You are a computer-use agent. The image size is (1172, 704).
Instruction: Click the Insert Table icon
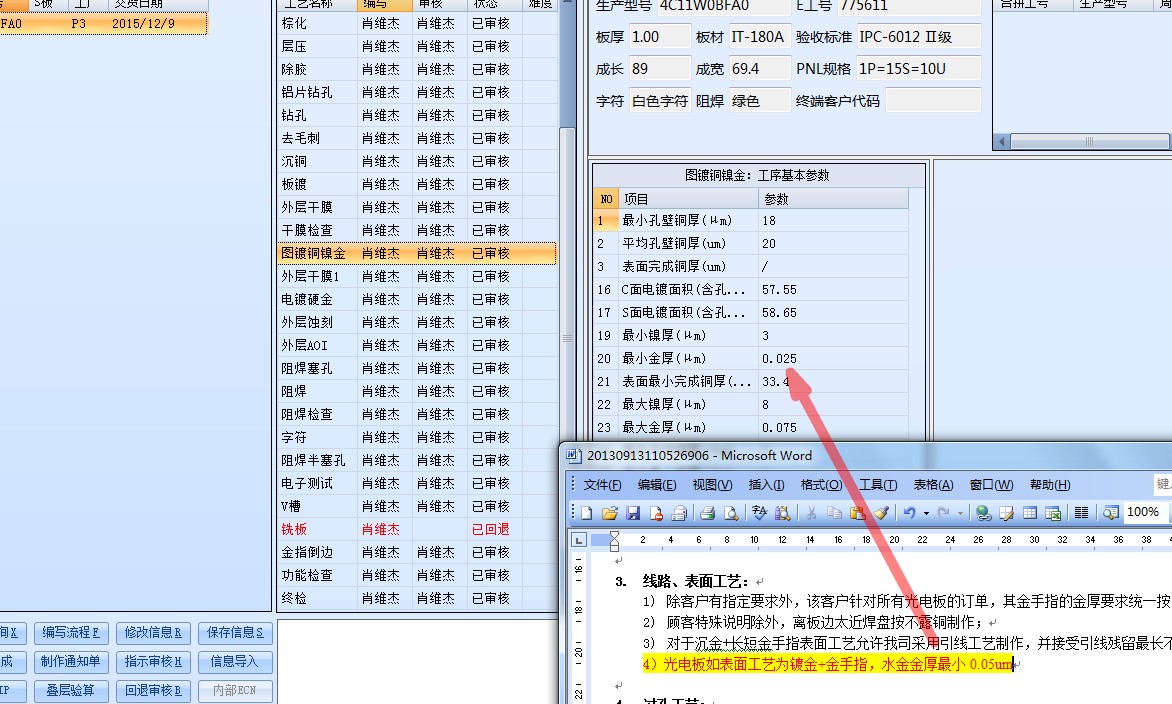[x=1030, y=513]
